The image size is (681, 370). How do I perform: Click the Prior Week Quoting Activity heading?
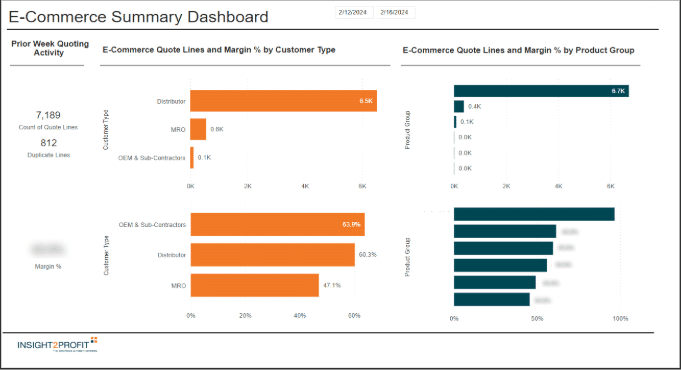click(x=50, y=48)
